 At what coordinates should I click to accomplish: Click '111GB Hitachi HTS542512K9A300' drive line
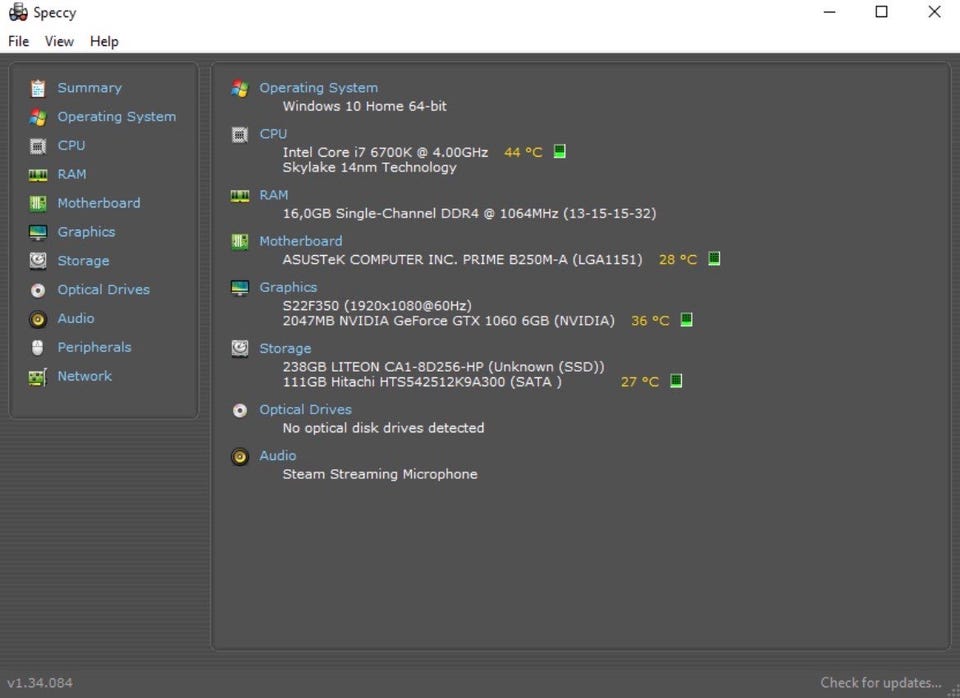pos(422,382)
